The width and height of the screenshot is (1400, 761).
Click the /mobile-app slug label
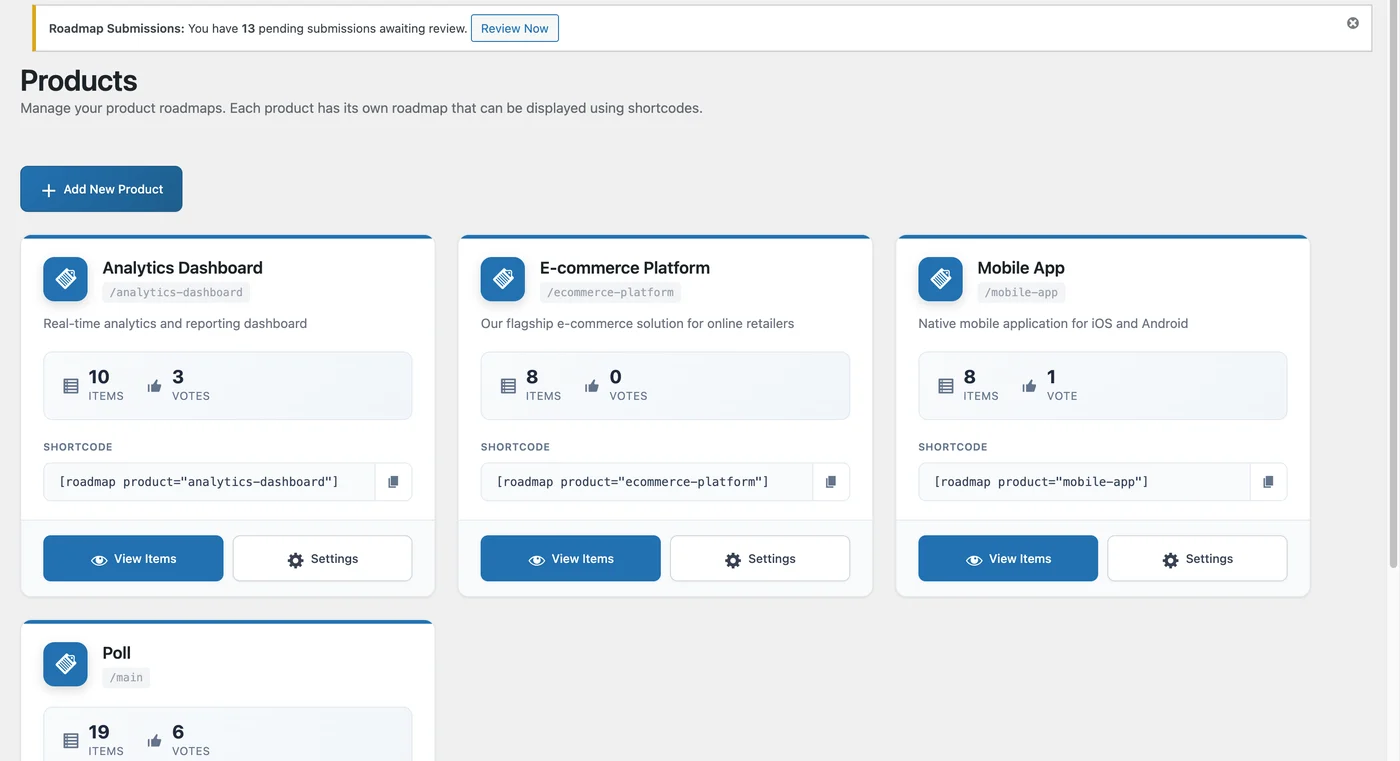pyautogui.click(x=1021, y=293)
